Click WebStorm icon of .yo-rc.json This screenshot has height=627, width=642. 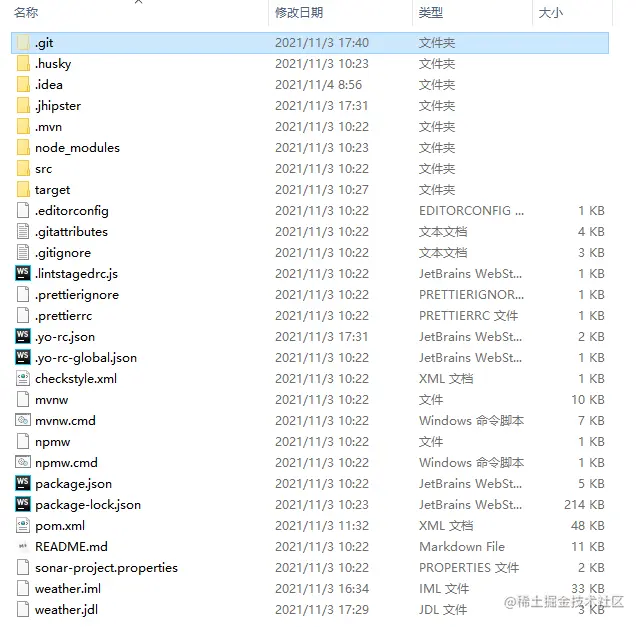(23, 336)
